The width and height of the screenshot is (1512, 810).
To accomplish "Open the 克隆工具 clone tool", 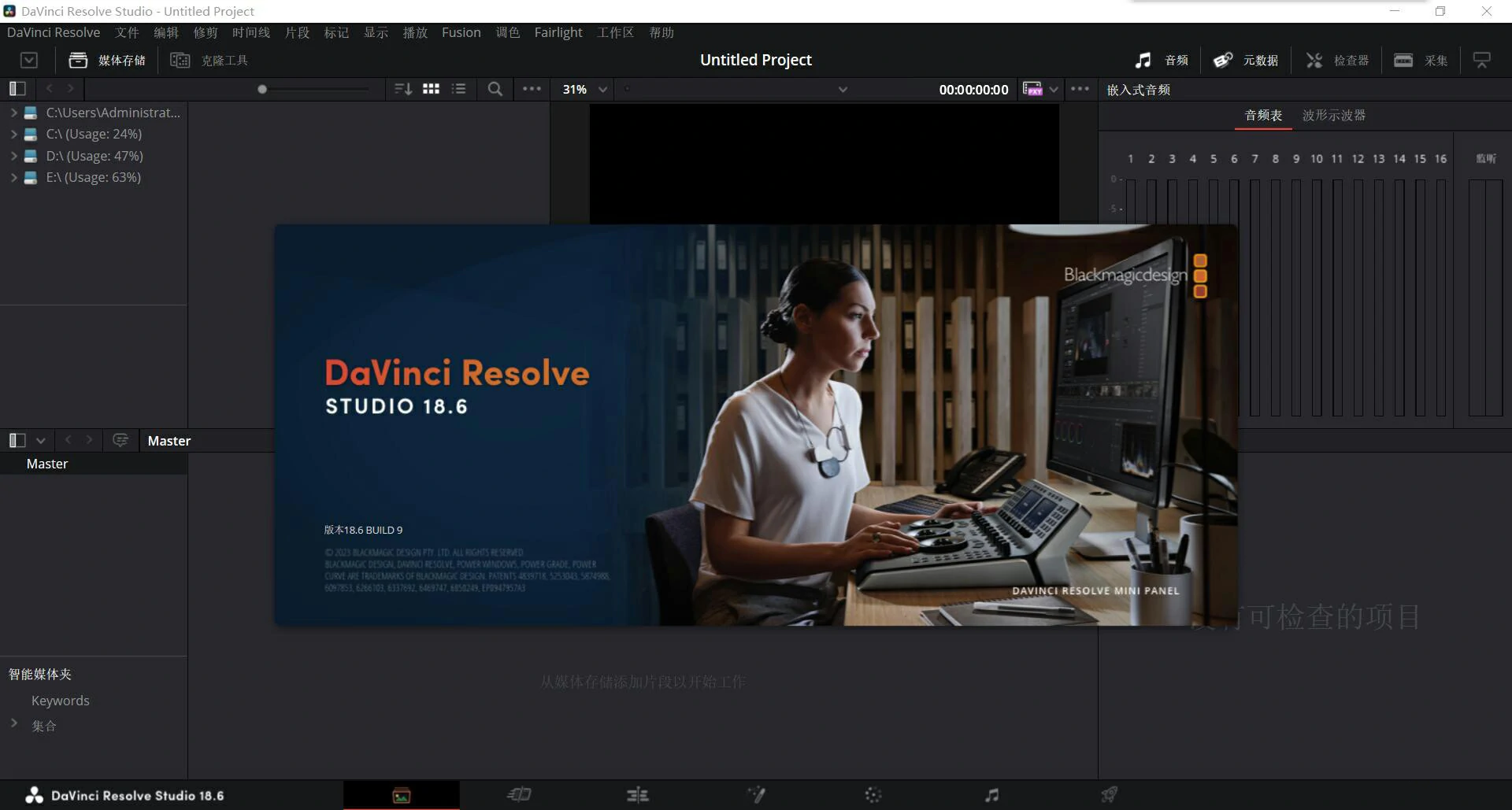I will 209,60.
